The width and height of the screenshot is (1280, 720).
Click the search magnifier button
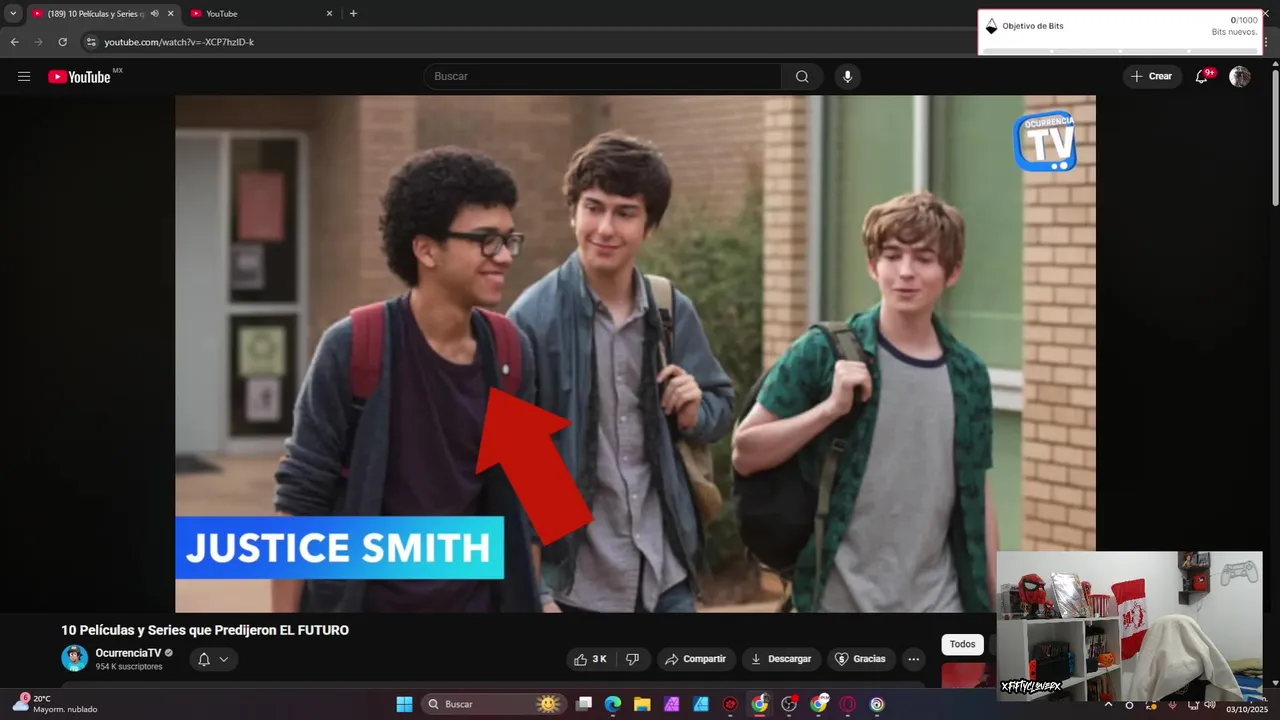802,77
